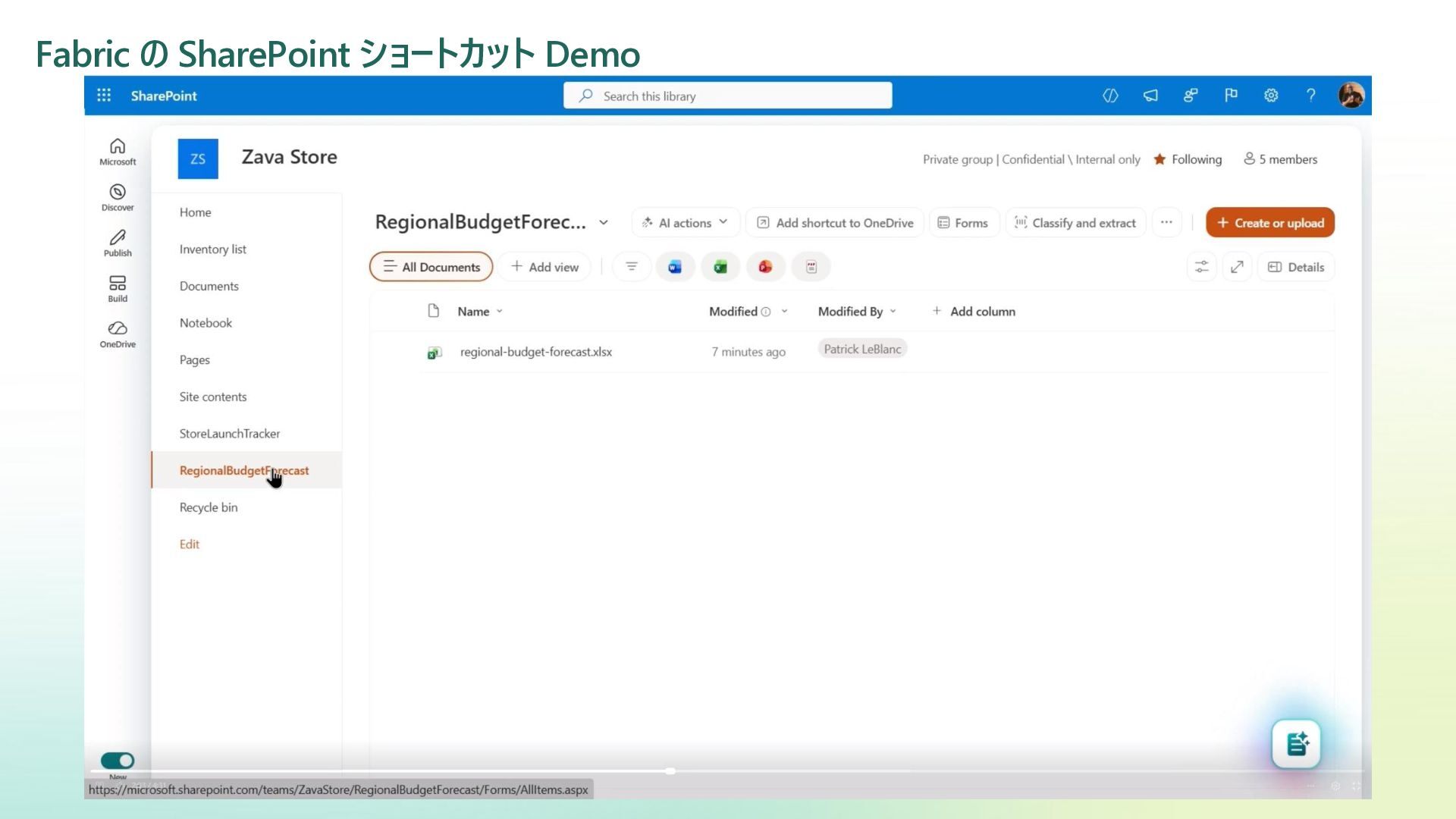1456x819 pixels.
Task: Click the Discover icon in left rail
Action: 118,197
